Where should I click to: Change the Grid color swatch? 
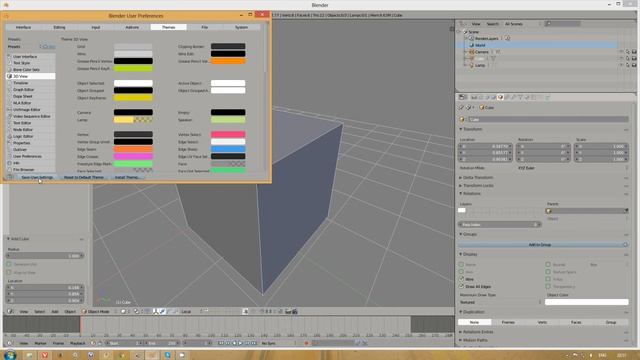tap(133, 47)
